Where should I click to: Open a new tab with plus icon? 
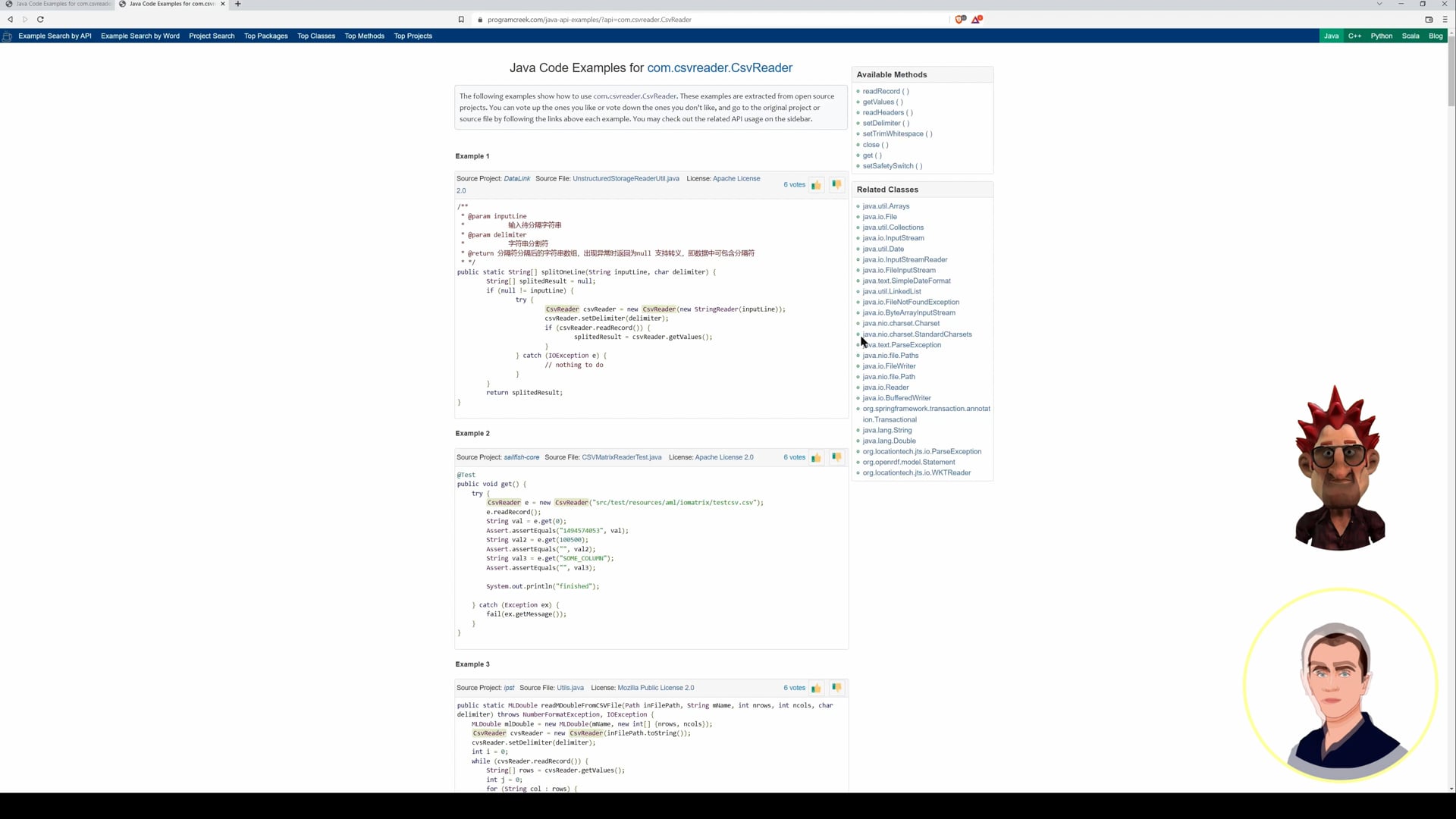tap(238, 4)
